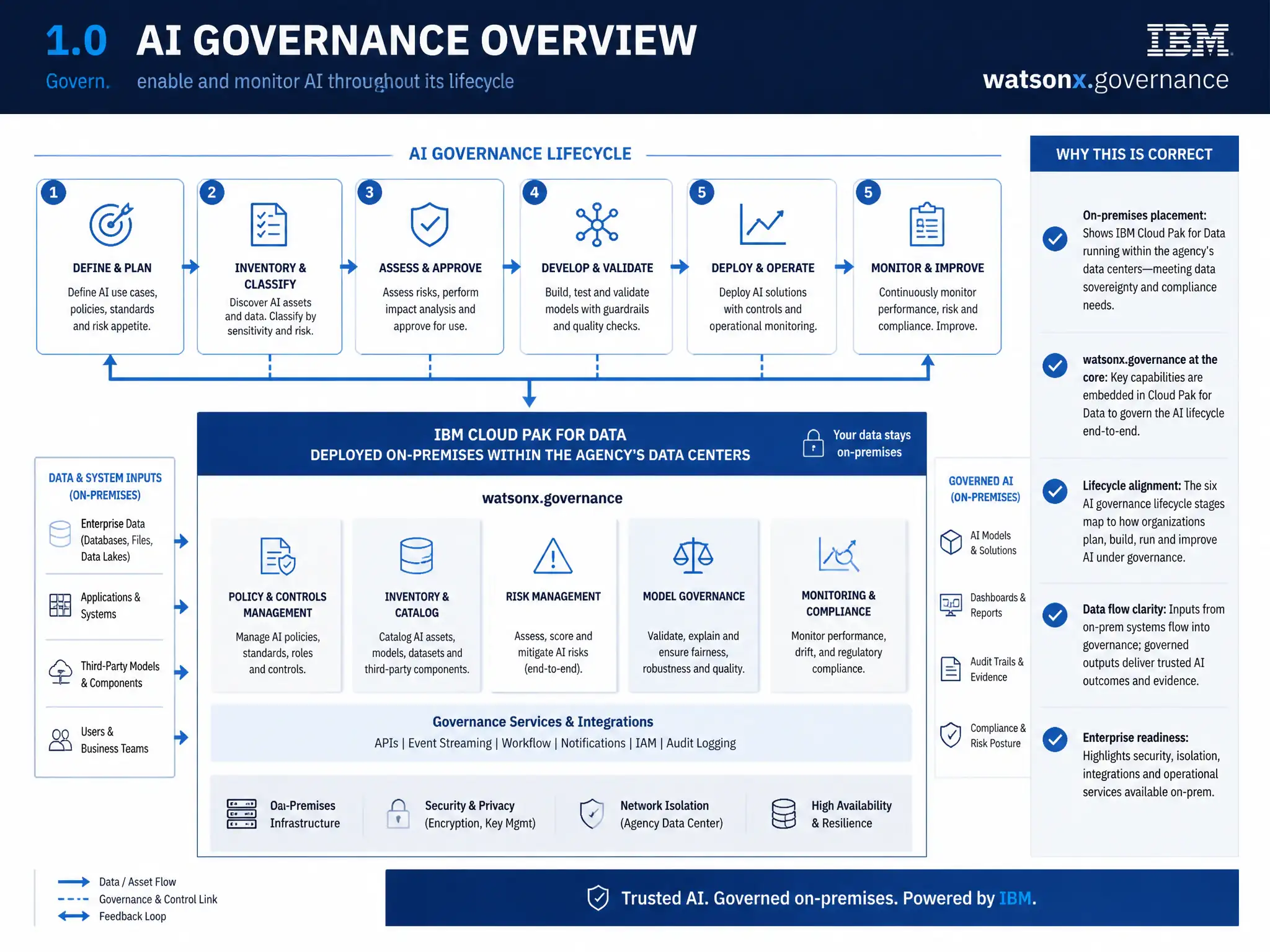Click the shield icon in Trusted AI banner
Screen dimensions: 1270x952
tap(598, 897)
